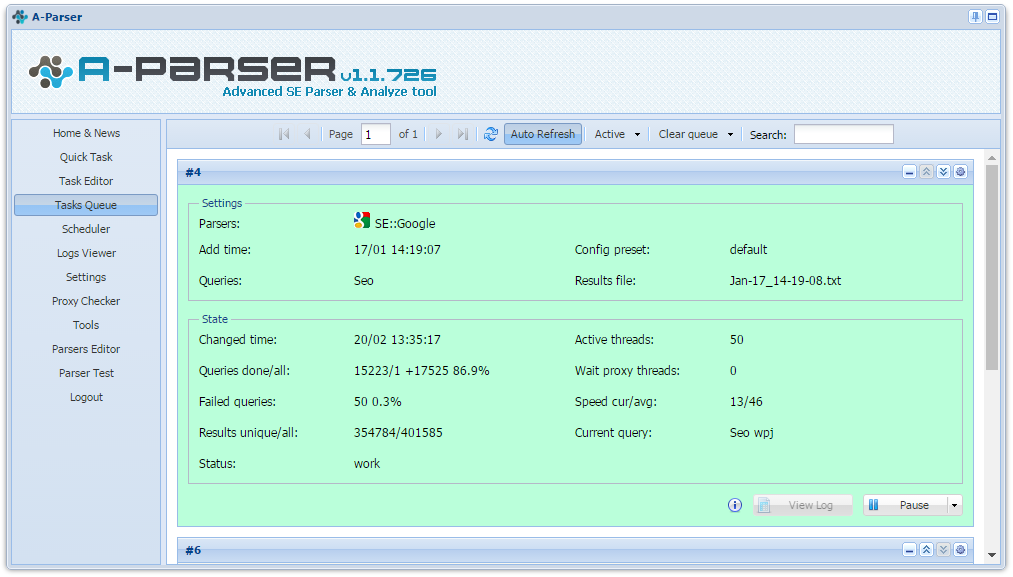Move task #4 down in queue
Viewport: 1013px width, 577px height.
943,172
